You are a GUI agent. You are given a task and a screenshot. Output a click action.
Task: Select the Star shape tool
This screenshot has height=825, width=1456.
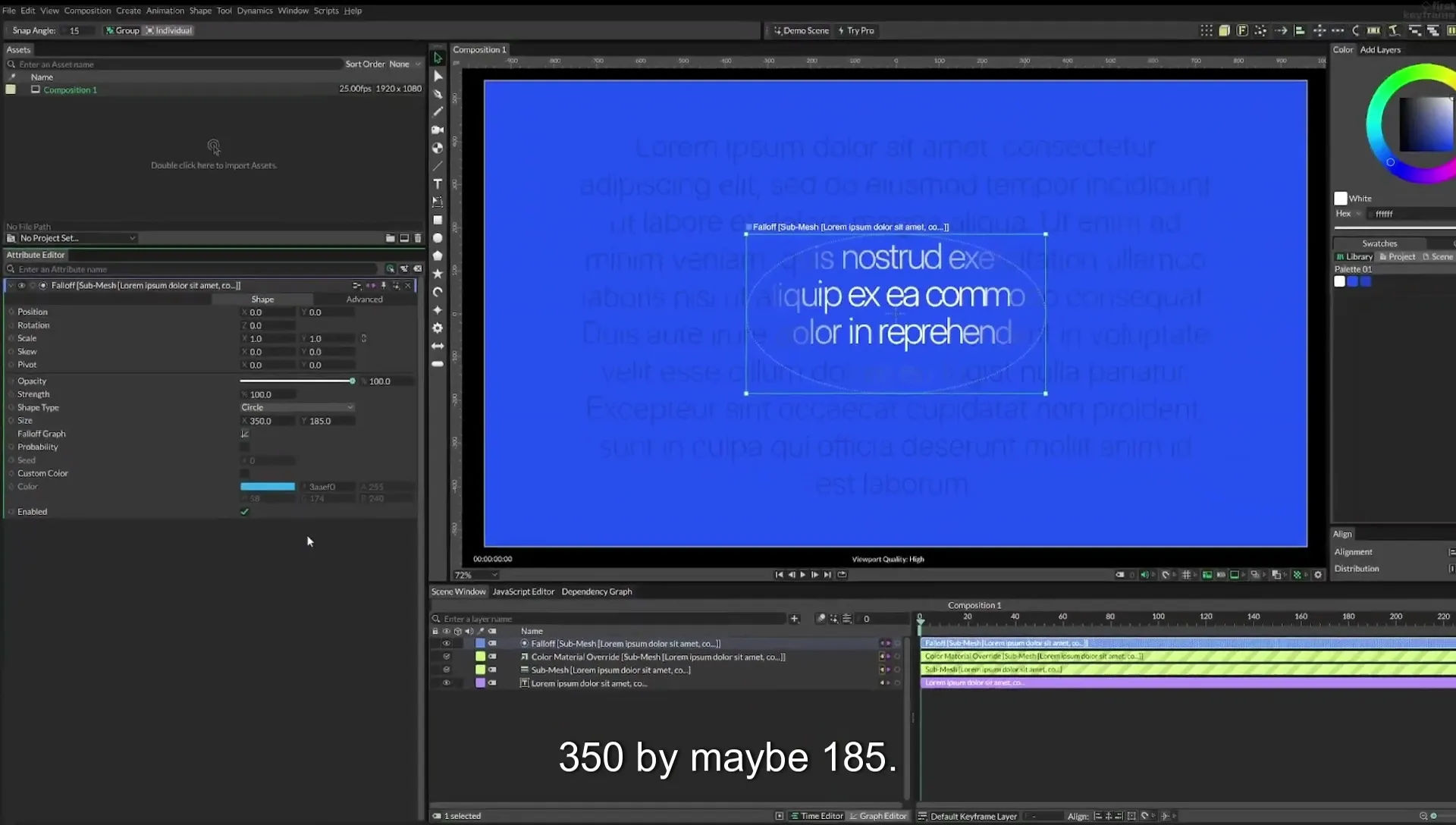[438, 274]
